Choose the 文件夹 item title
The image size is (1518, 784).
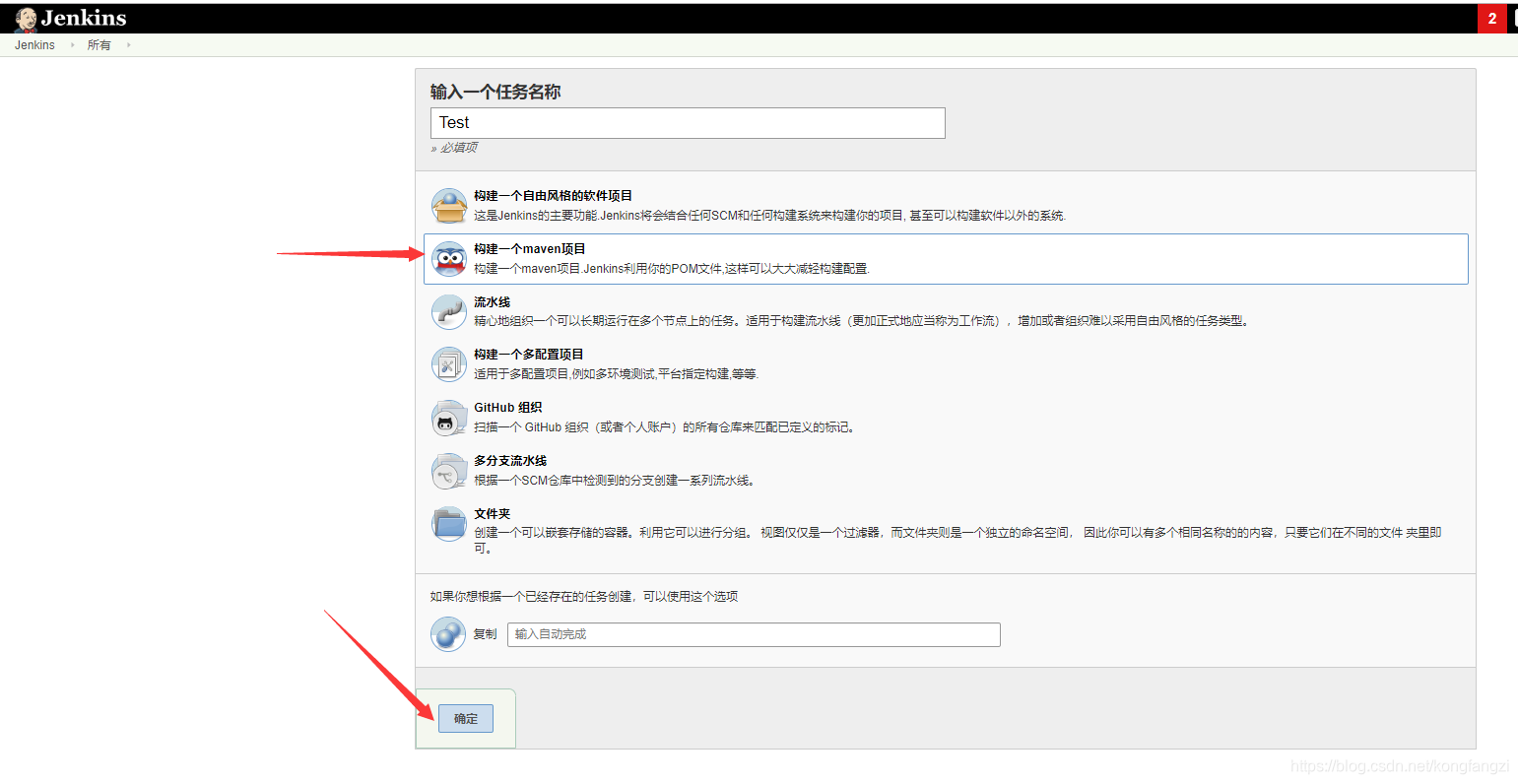(x=492, y=514)
